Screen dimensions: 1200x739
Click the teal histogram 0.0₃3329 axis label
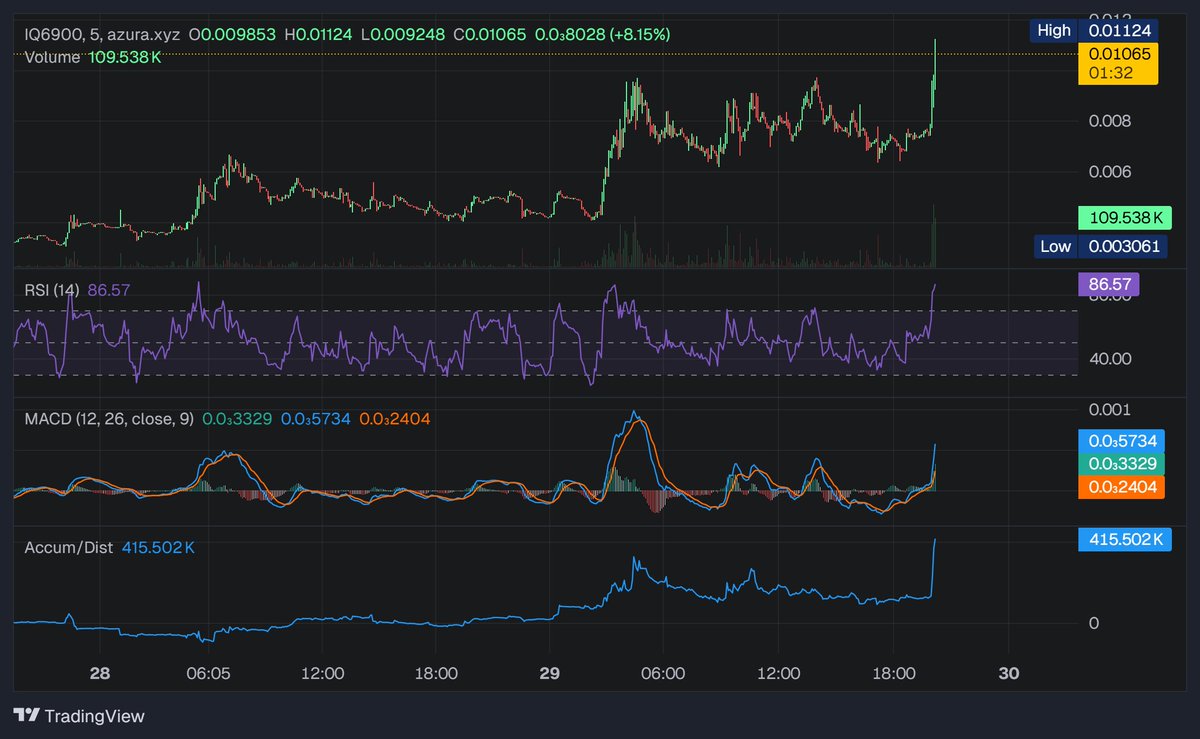pos(1122,464)
